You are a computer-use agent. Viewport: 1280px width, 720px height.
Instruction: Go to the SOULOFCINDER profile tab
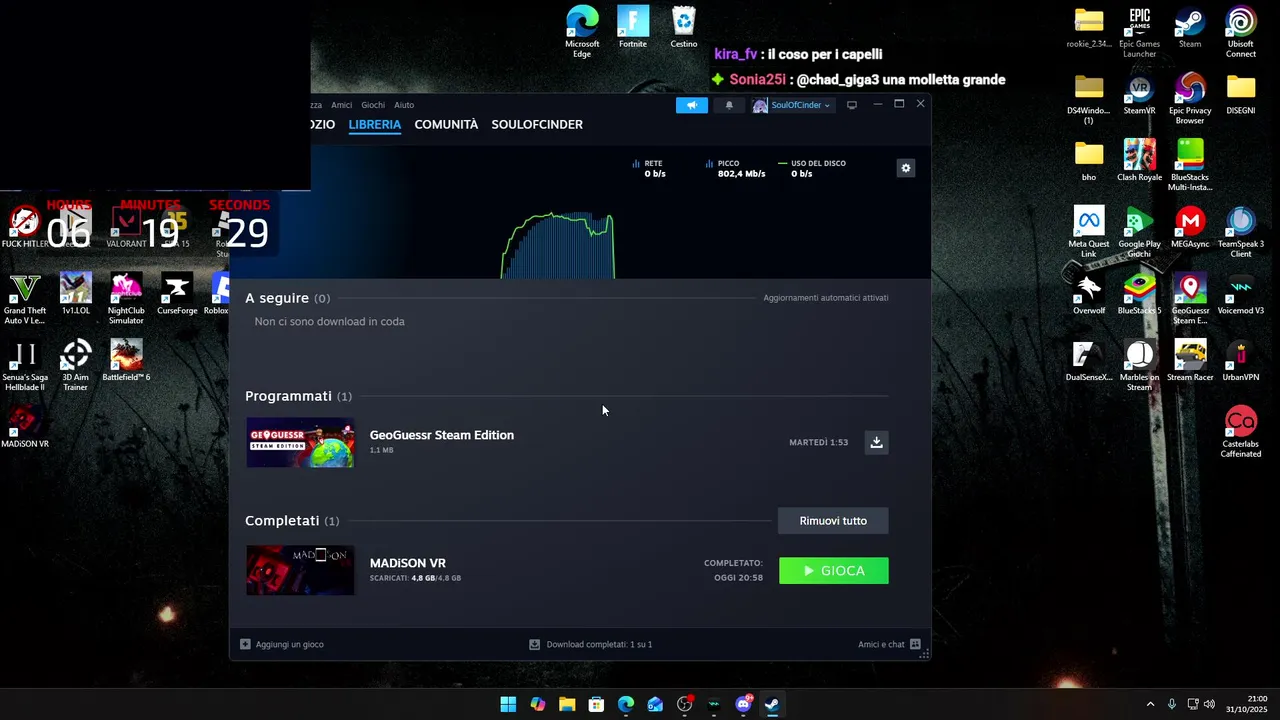click(x=537, y=125)
